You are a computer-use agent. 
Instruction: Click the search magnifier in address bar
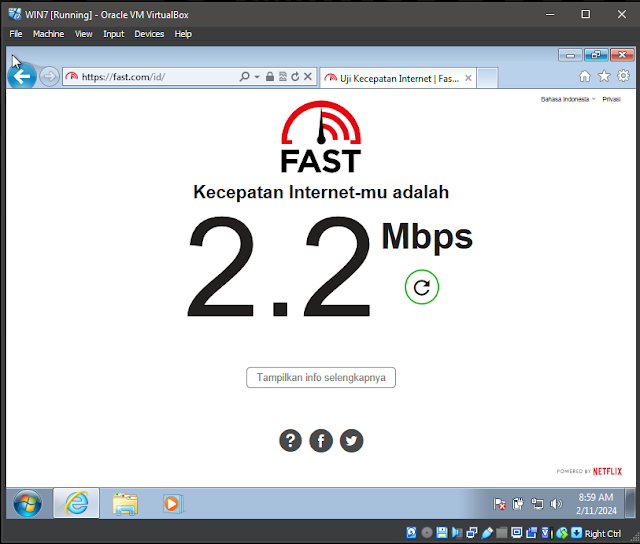[x=244, y=76]
